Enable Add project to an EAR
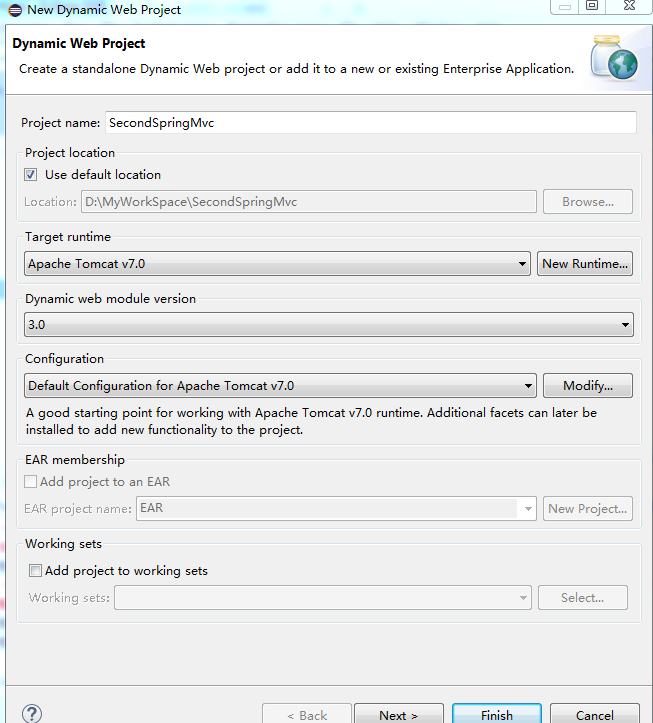 pyautogui.click(x=30, y=481)
